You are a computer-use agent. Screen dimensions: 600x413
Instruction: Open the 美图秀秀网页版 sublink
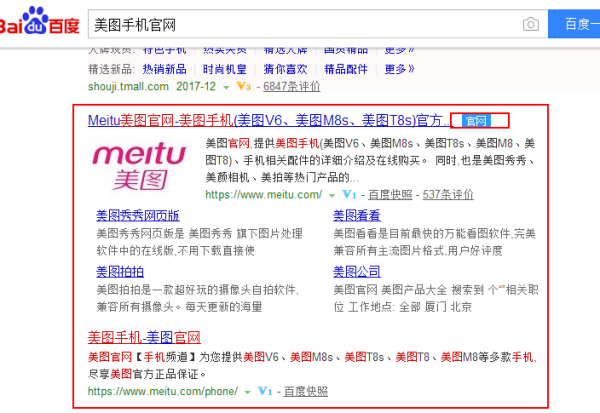point(138,215)
